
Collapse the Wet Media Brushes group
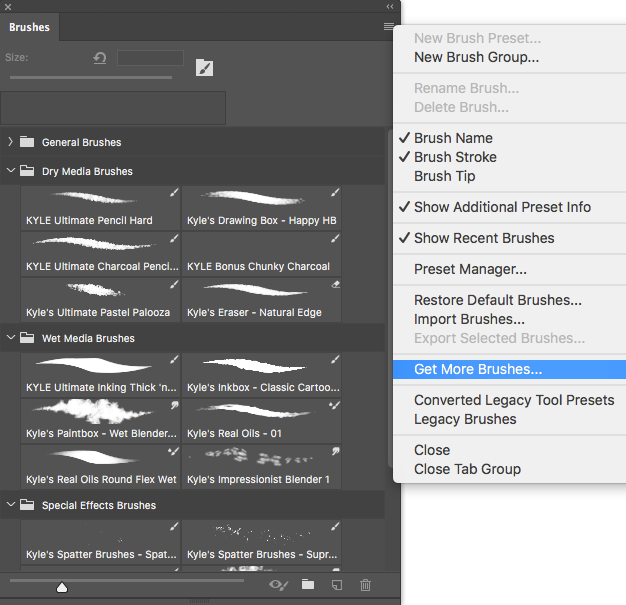[x=11, y=337]
